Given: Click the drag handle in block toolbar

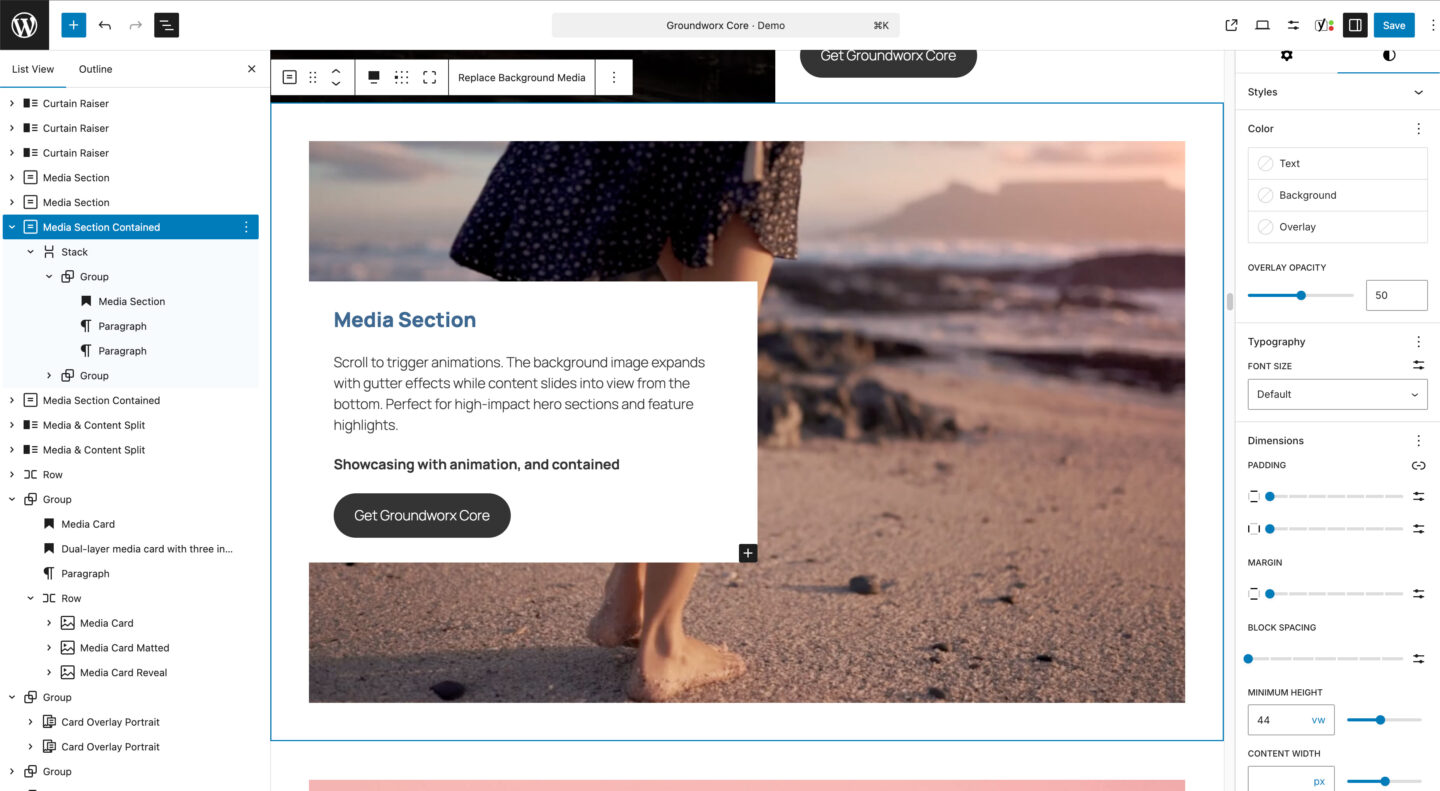Looking at the screenshot, I should (x=313, y=77).
